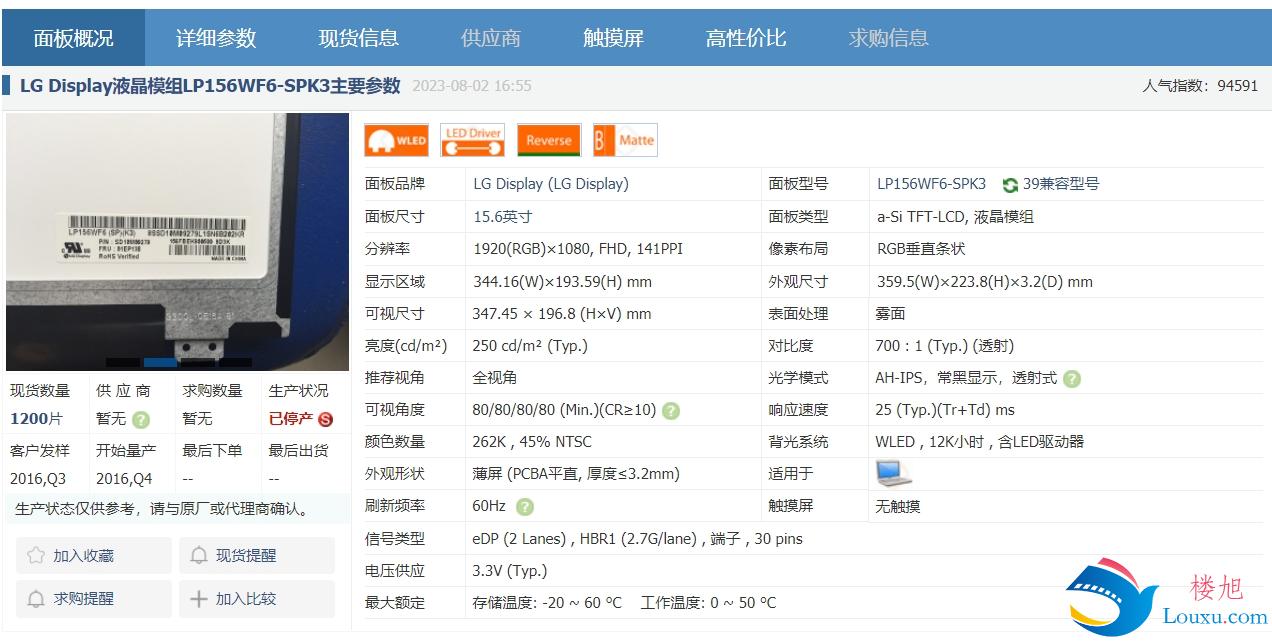The image size is (1272, 644).
Task: Open the 现货信息 tab
Action: [359, 38]
